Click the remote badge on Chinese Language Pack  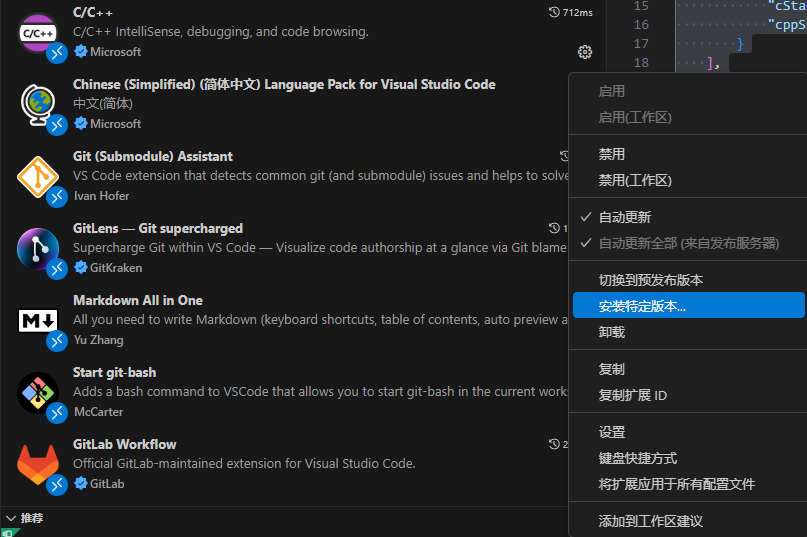click(57, 125)
